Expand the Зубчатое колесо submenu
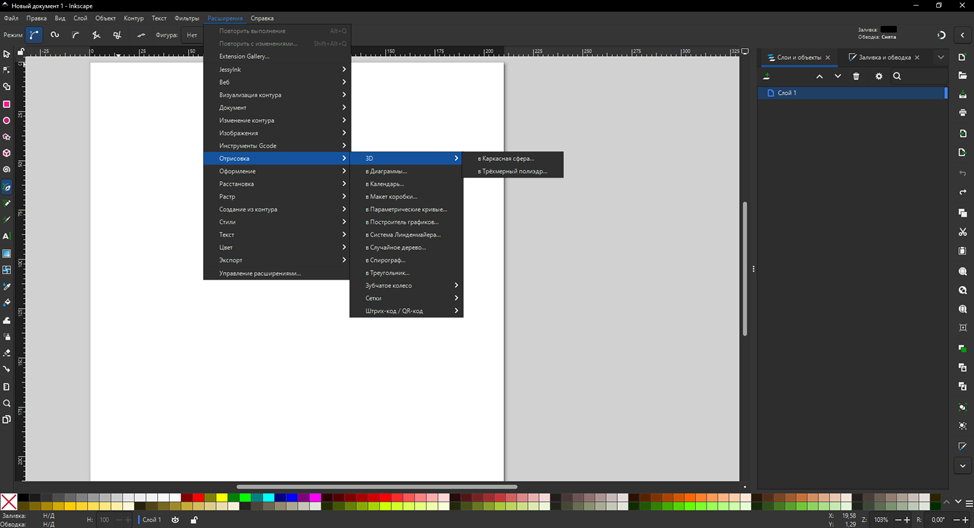 [x=406, y=286]
